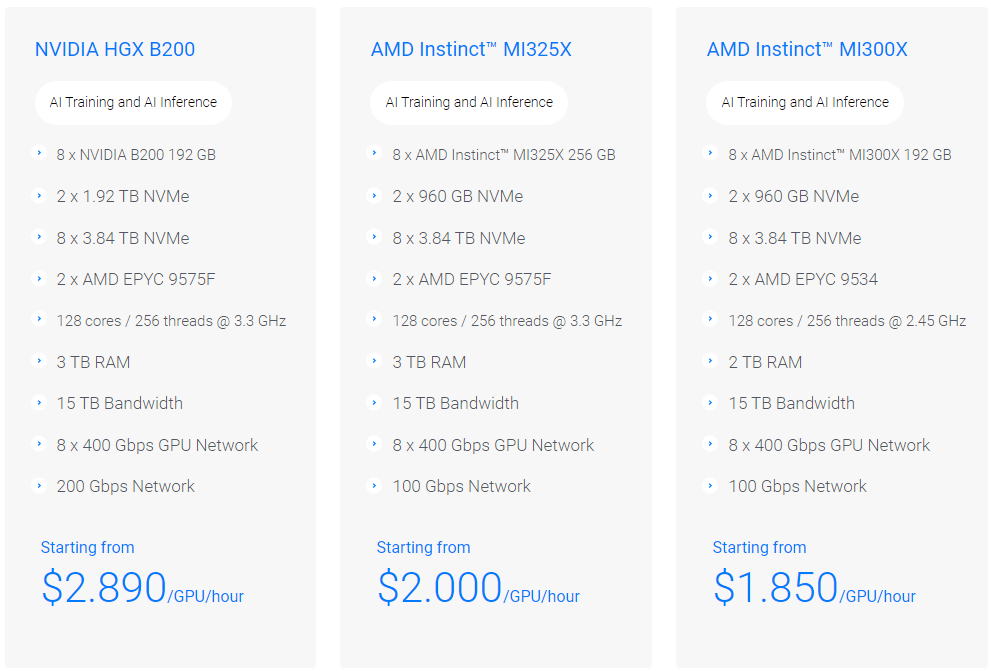Click Starting from label on the MI325X card

[x=423, y=547]
